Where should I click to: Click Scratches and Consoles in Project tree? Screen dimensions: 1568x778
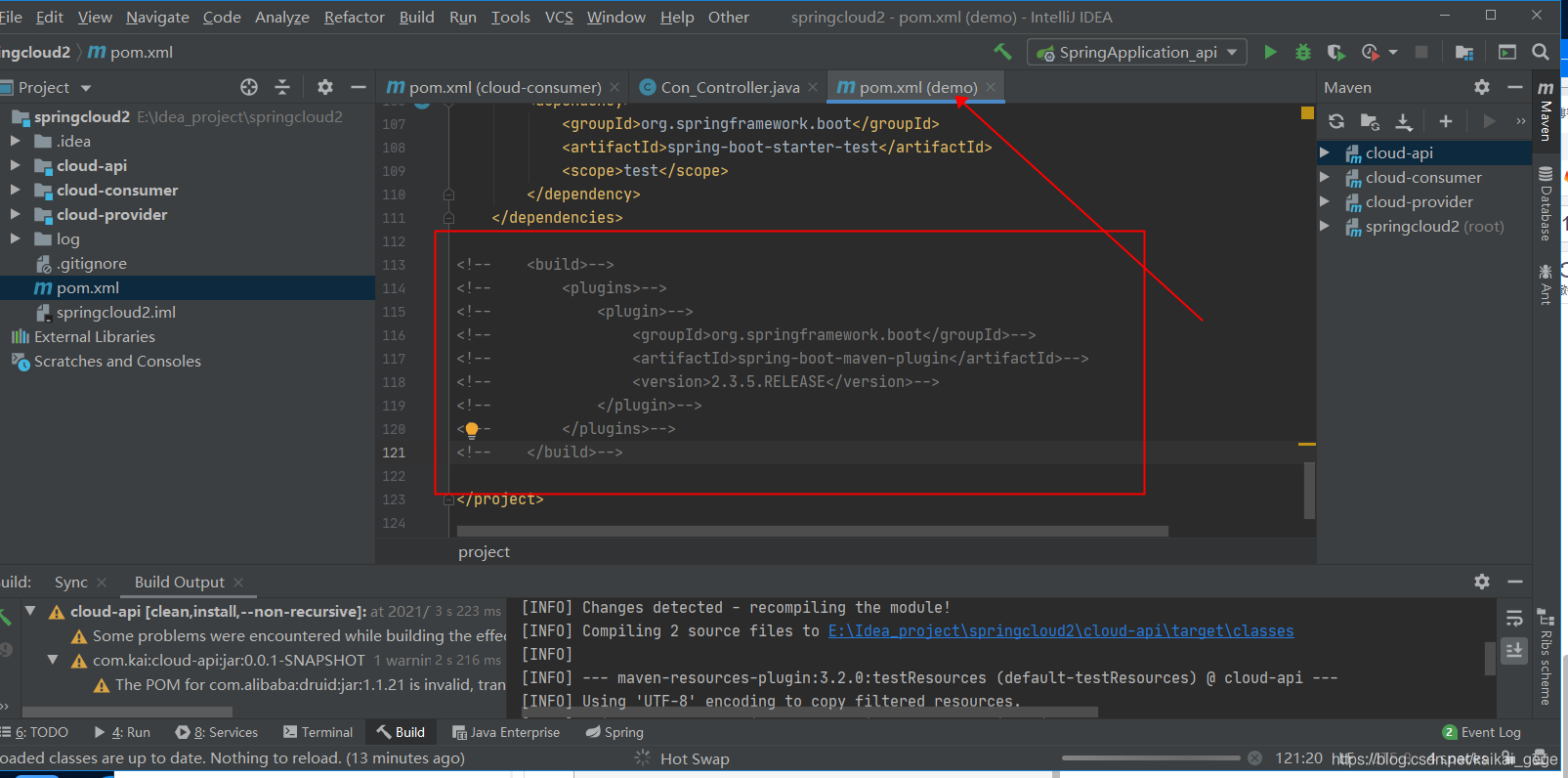coord(117,361)
